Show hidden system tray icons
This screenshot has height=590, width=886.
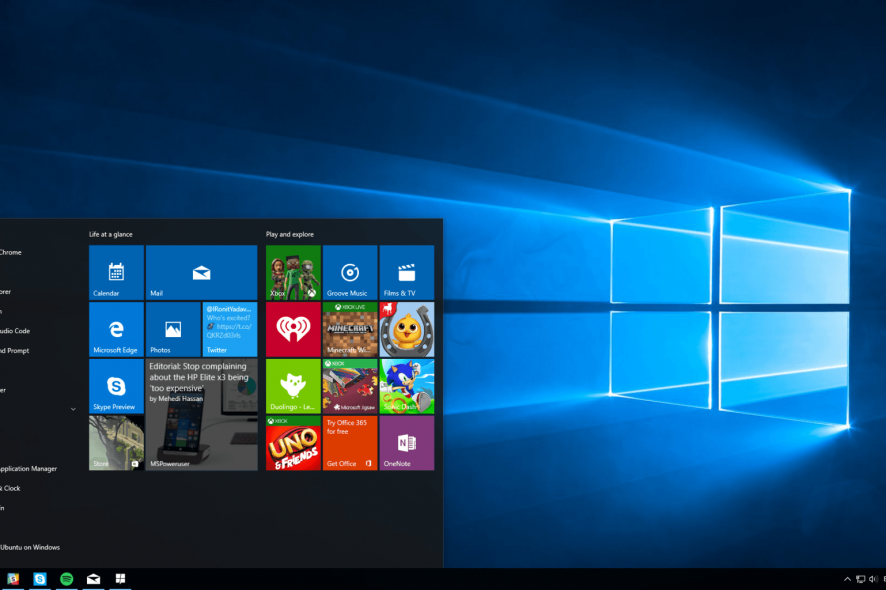(847, 579)
